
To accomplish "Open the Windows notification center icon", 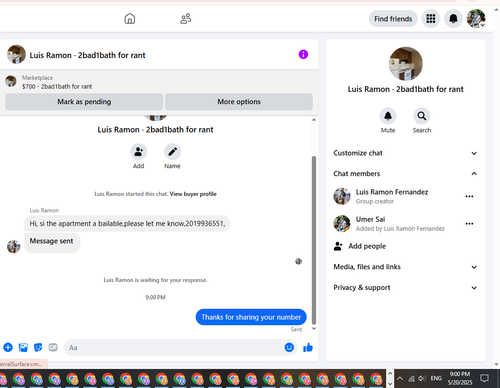I will click(x=484, y=378).
